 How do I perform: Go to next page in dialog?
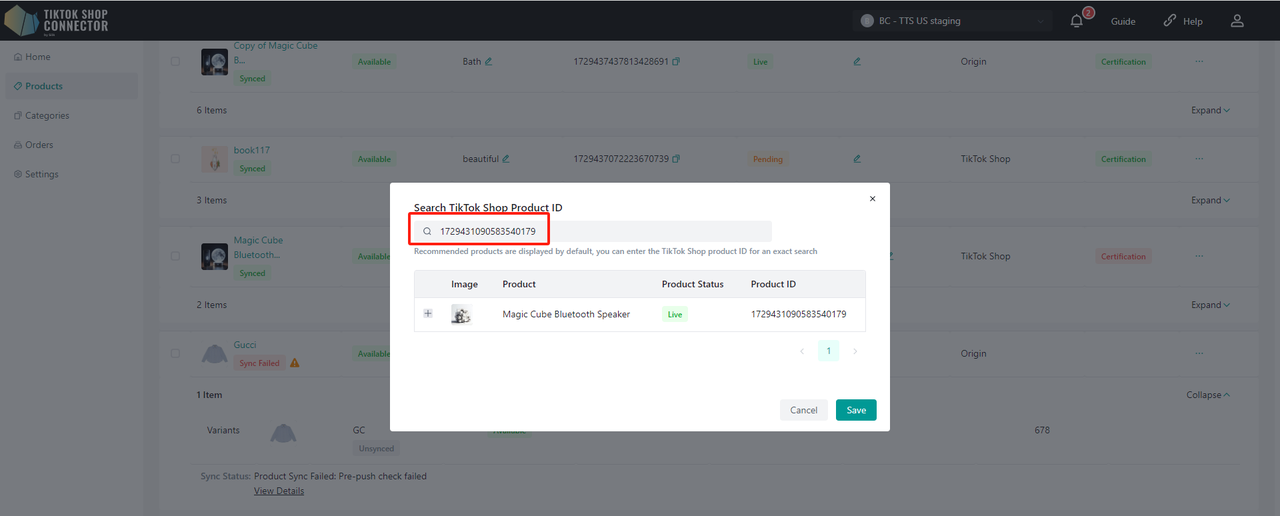coord(855,351)
